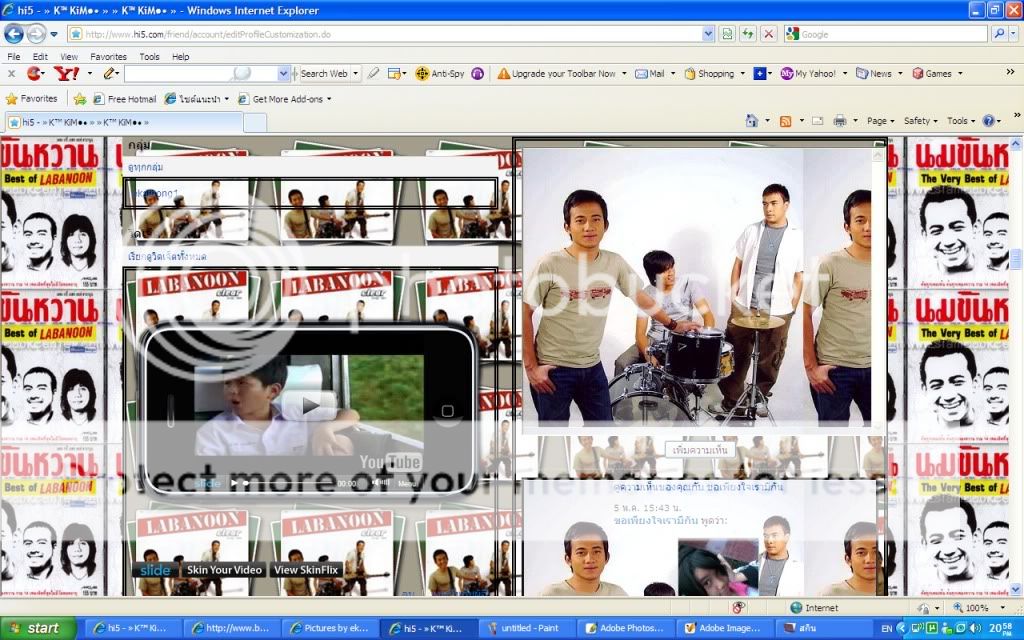Click the red Pac-Man toolbar icon
The image size is (1024, 640).
(x=33, y=74)
